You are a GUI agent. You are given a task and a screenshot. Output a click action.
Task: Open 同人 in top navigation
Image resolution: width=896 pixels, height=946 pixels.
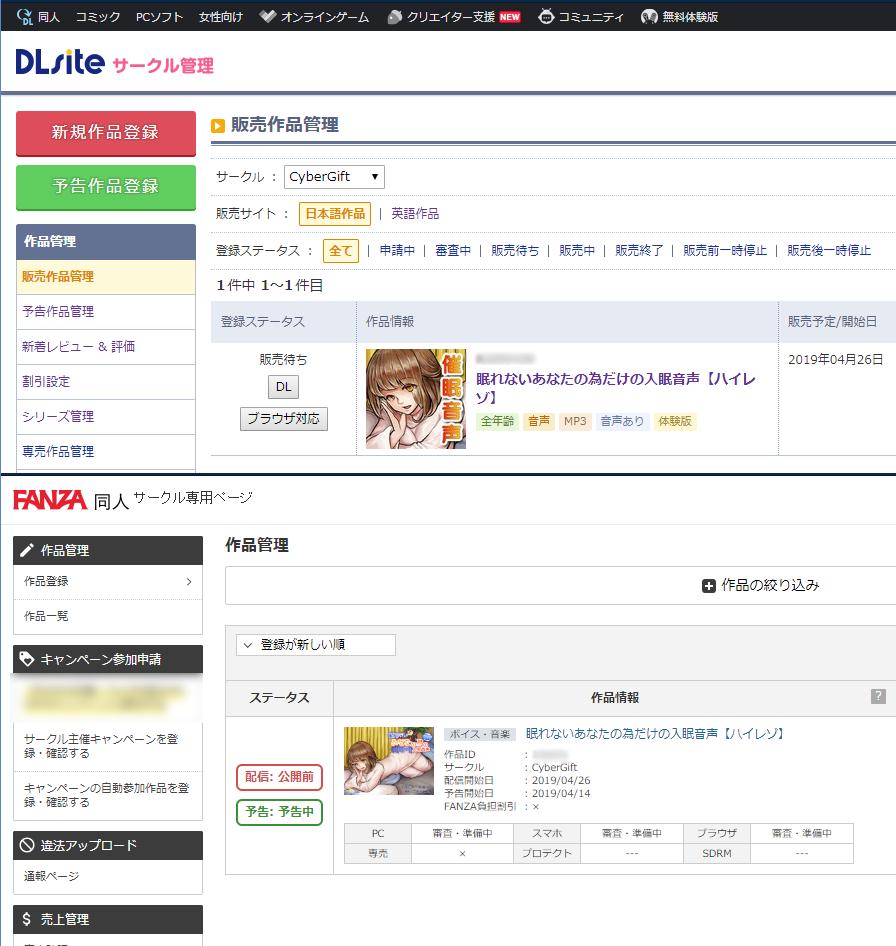pos(49,17)
